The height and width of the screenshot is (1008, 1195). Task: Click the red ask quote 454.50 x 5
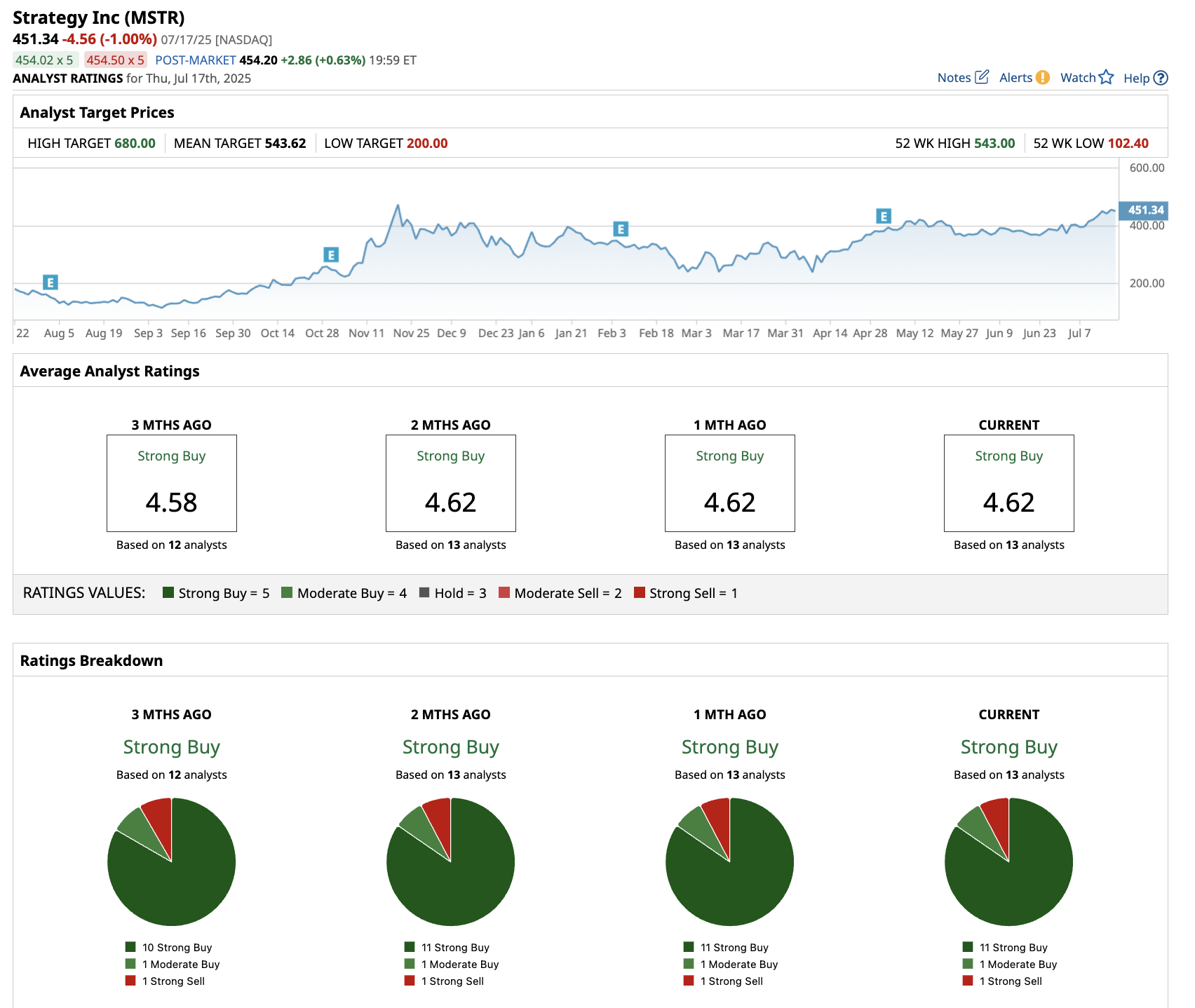116,60
